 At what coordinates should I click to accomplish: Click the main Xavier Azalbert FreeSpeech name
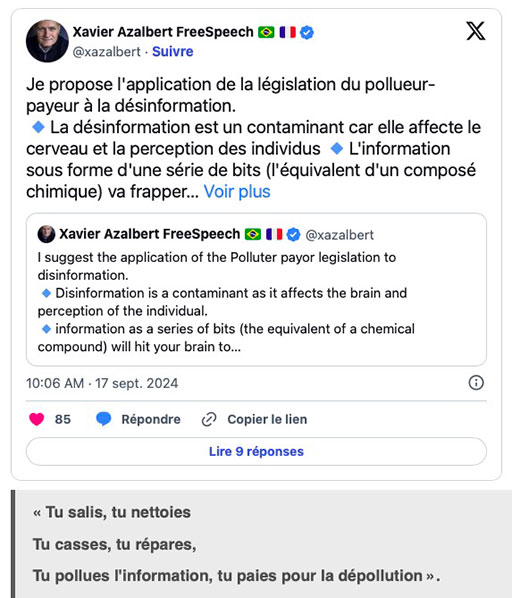tap(163, 32)
